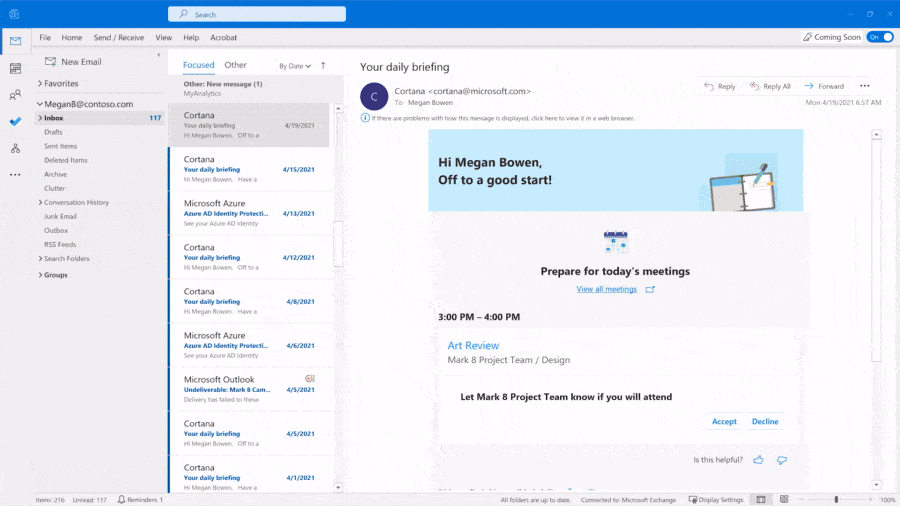900x506 pixels.
Task: Click the View all meetings link
Action: [606, 289]
